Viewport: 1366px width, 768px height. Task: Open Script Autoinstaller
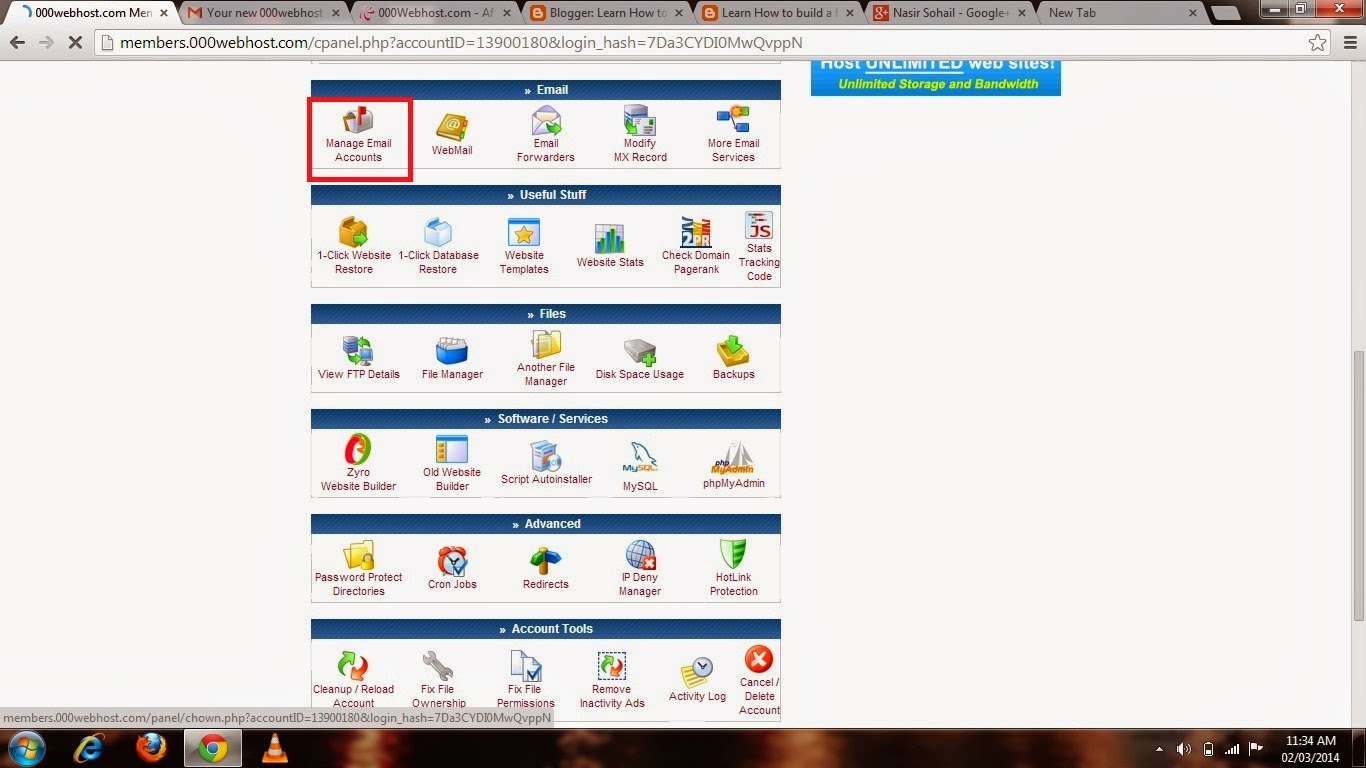coord(546,463)
